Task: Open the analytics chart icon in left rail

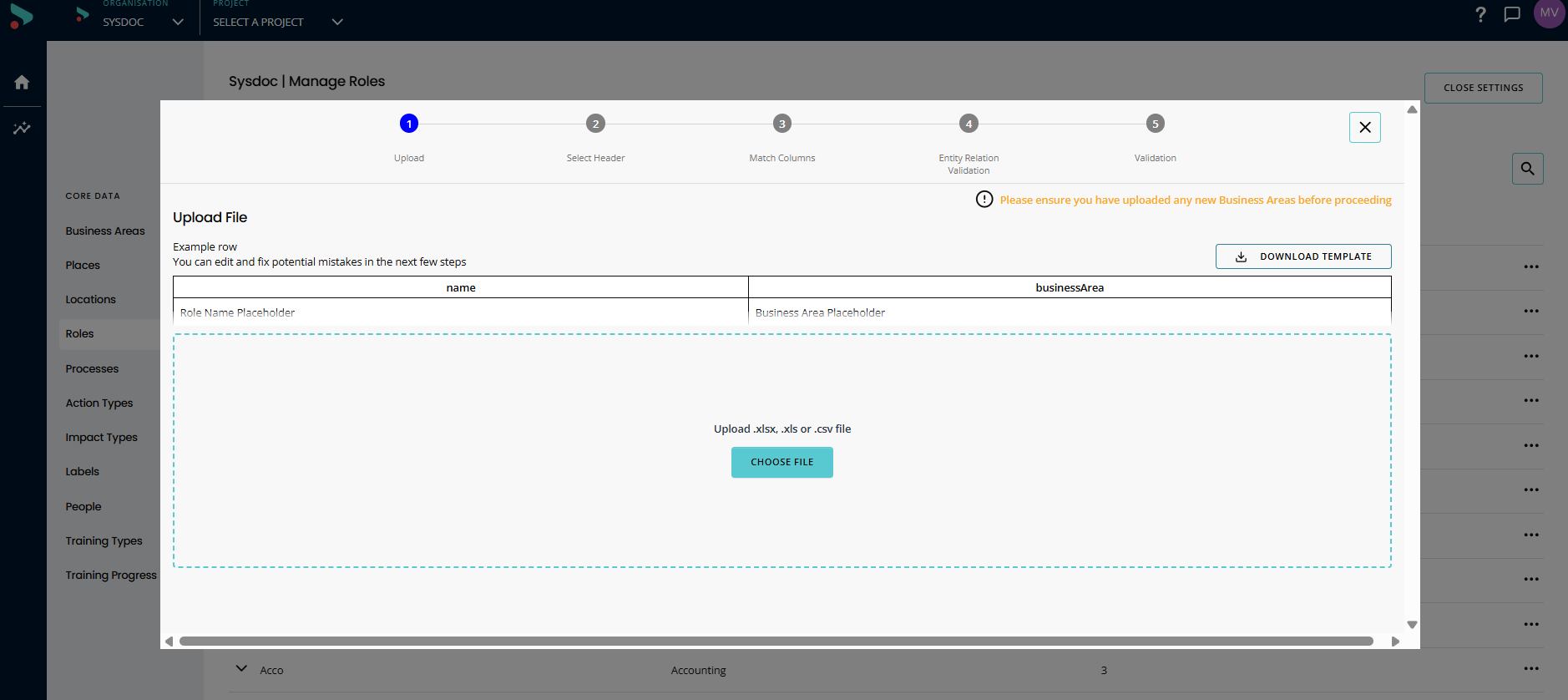Action: (x=22, y=129)
